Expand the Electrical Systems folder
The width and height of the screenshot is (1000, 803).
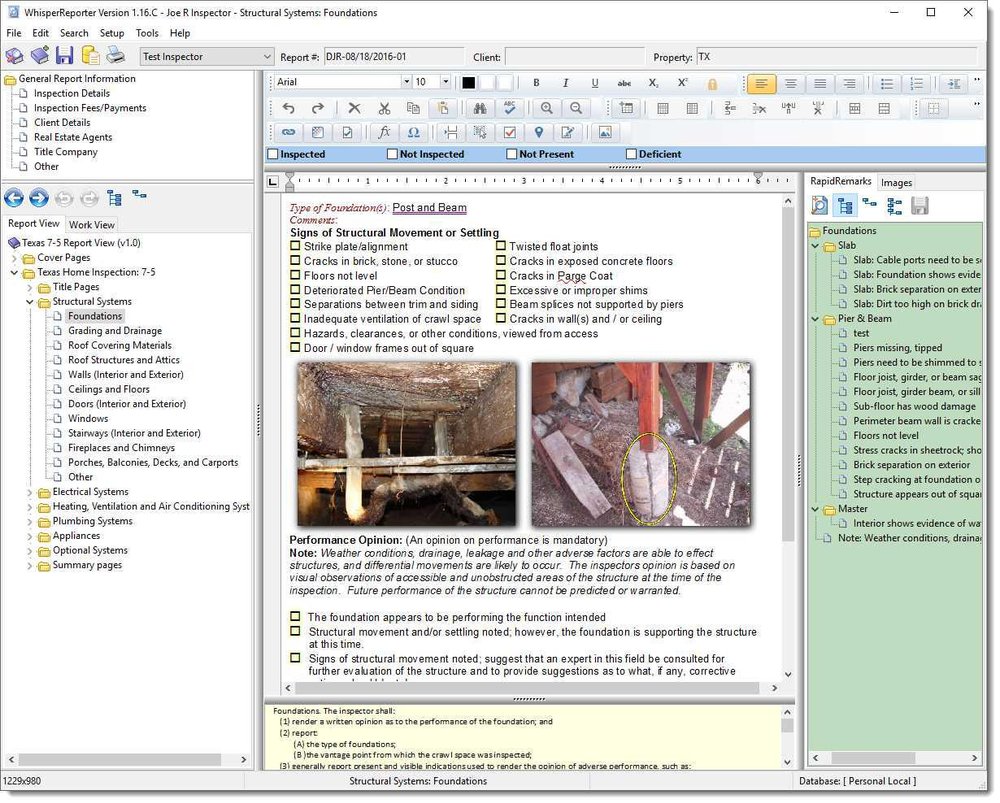tap(29, 492)
